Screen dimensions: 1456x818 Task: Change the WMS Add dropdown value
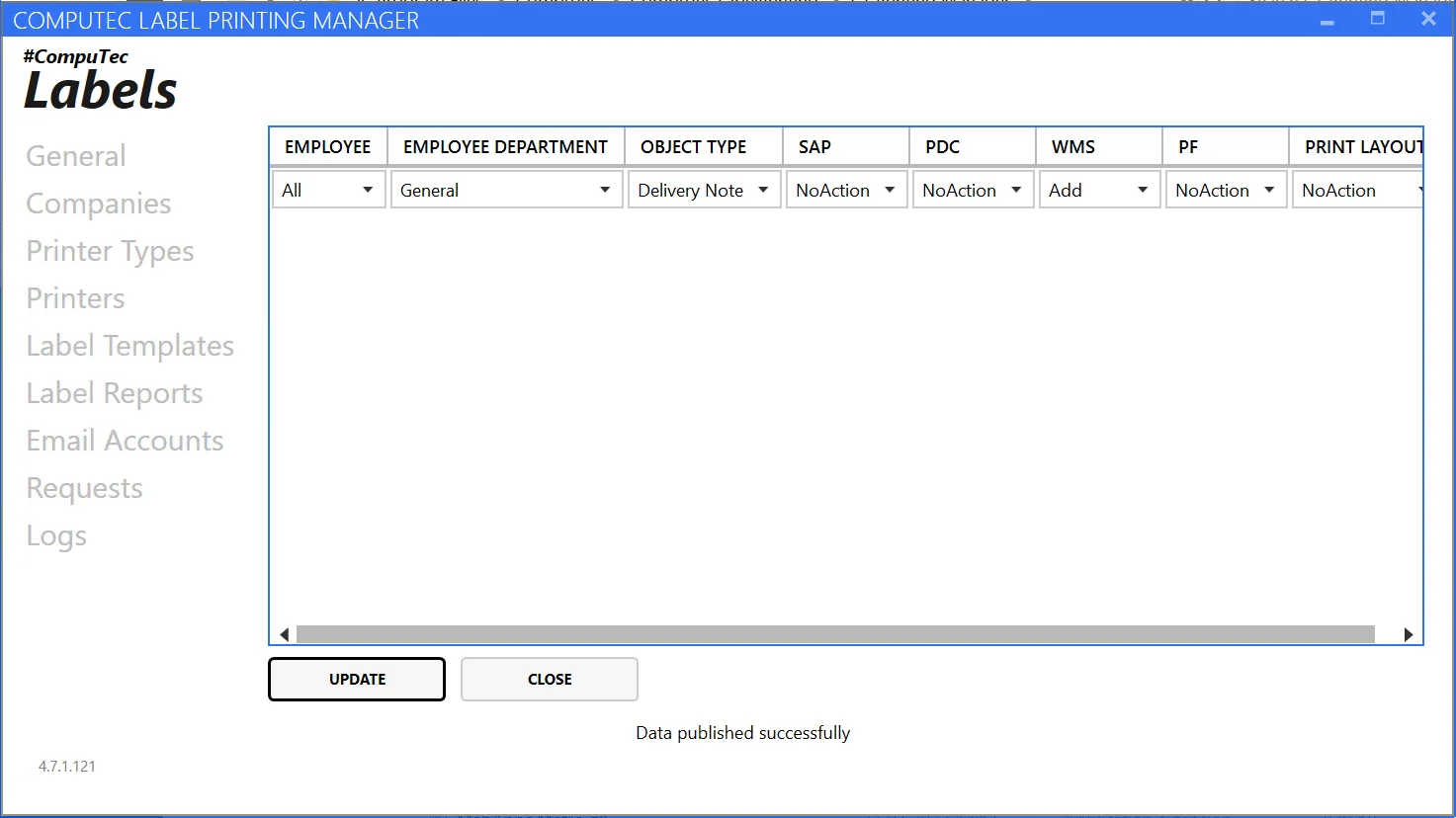(1099, 190)
